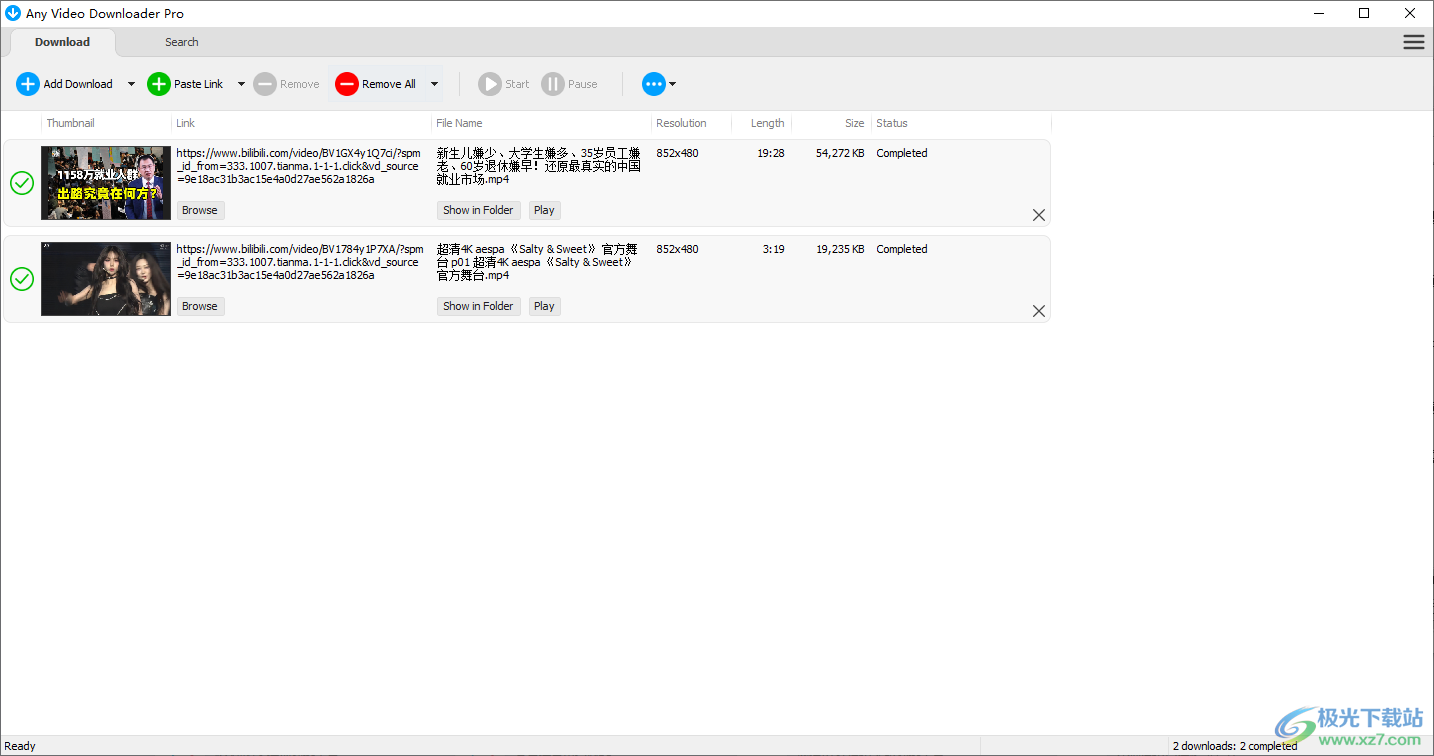Click completed checkmark of the 19:28 video
The image size is (1434, 756).
(x=22, y=183)
